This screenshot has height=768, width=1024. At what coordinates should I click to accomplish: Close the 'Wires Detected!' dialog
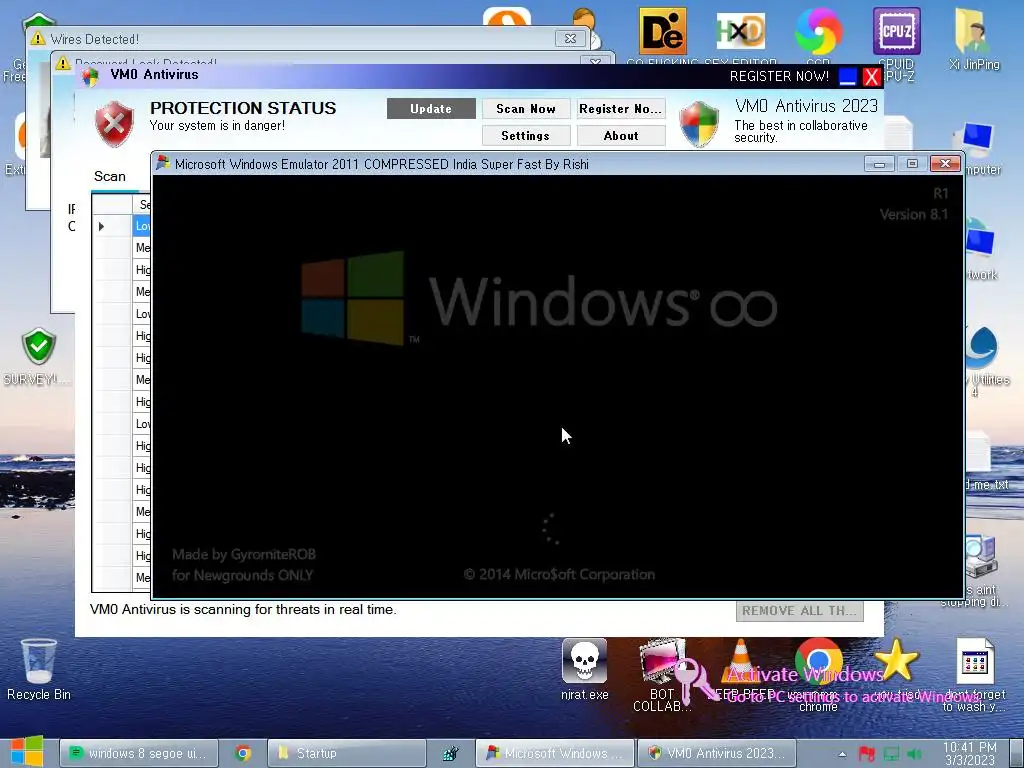pos(570,39)
